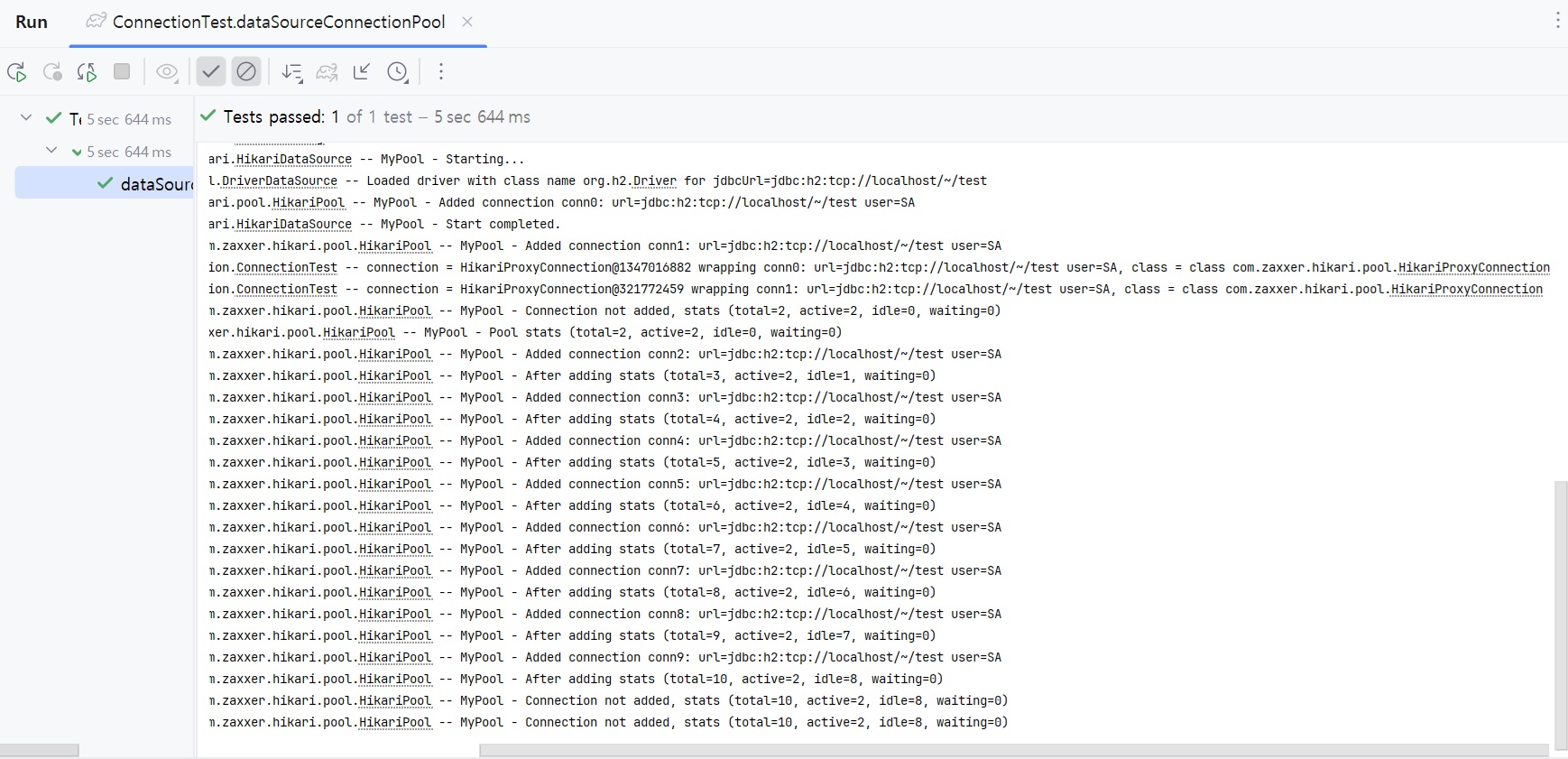Toggle Show Passed checkmark filter
This screenshot has width=1568, height=759.
pyautogui.click(x=210, y=71)
